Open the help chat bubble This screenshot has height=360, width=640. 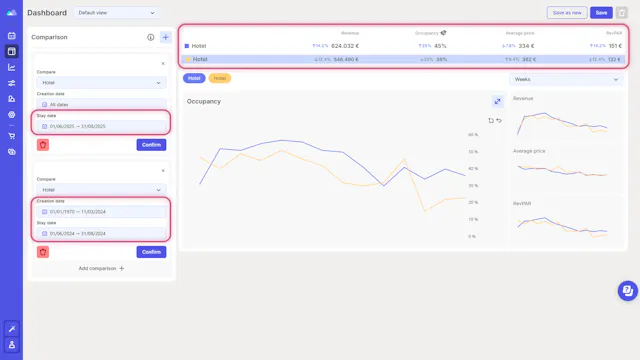627,291
